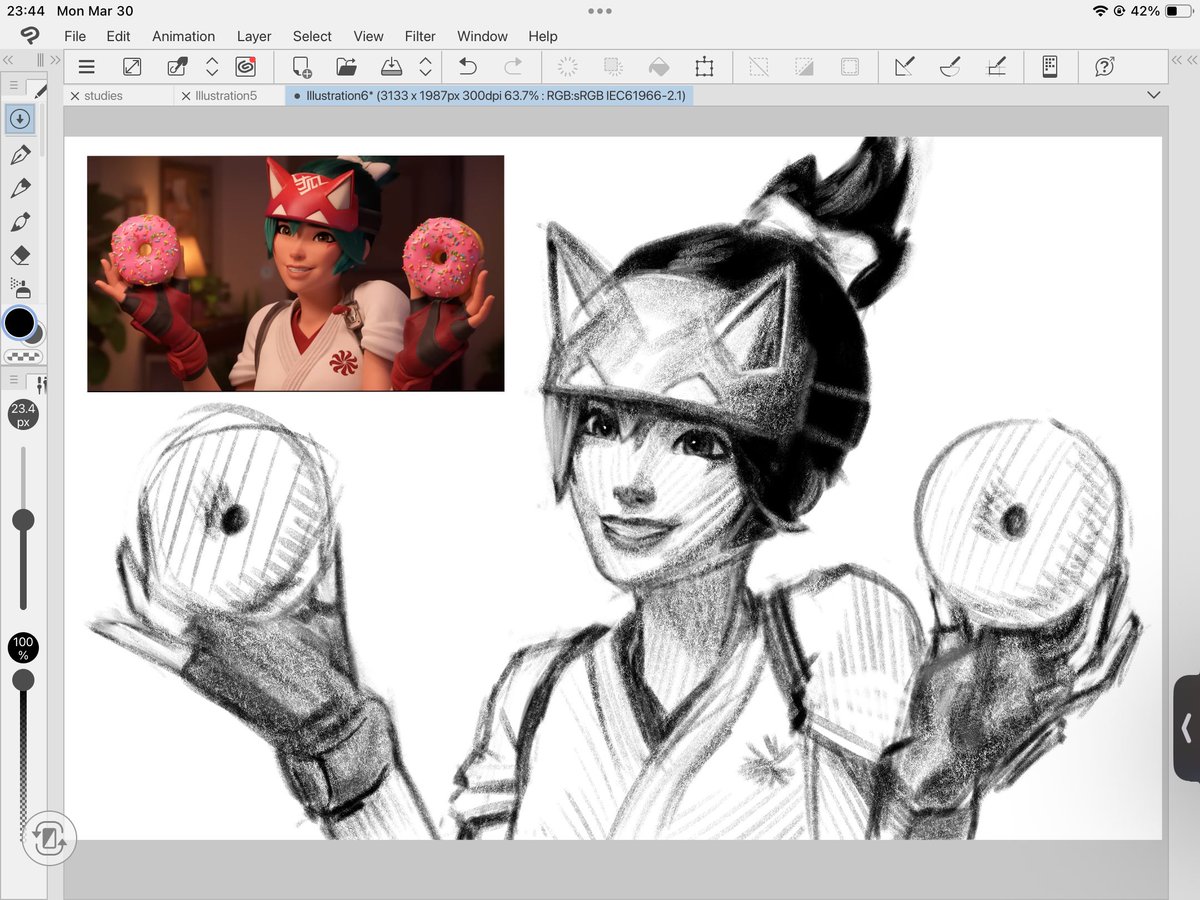The width and height of the screenshot is (1200, 900).
Task: Expand options arrows beside quick share
Action: coord(212,67)
